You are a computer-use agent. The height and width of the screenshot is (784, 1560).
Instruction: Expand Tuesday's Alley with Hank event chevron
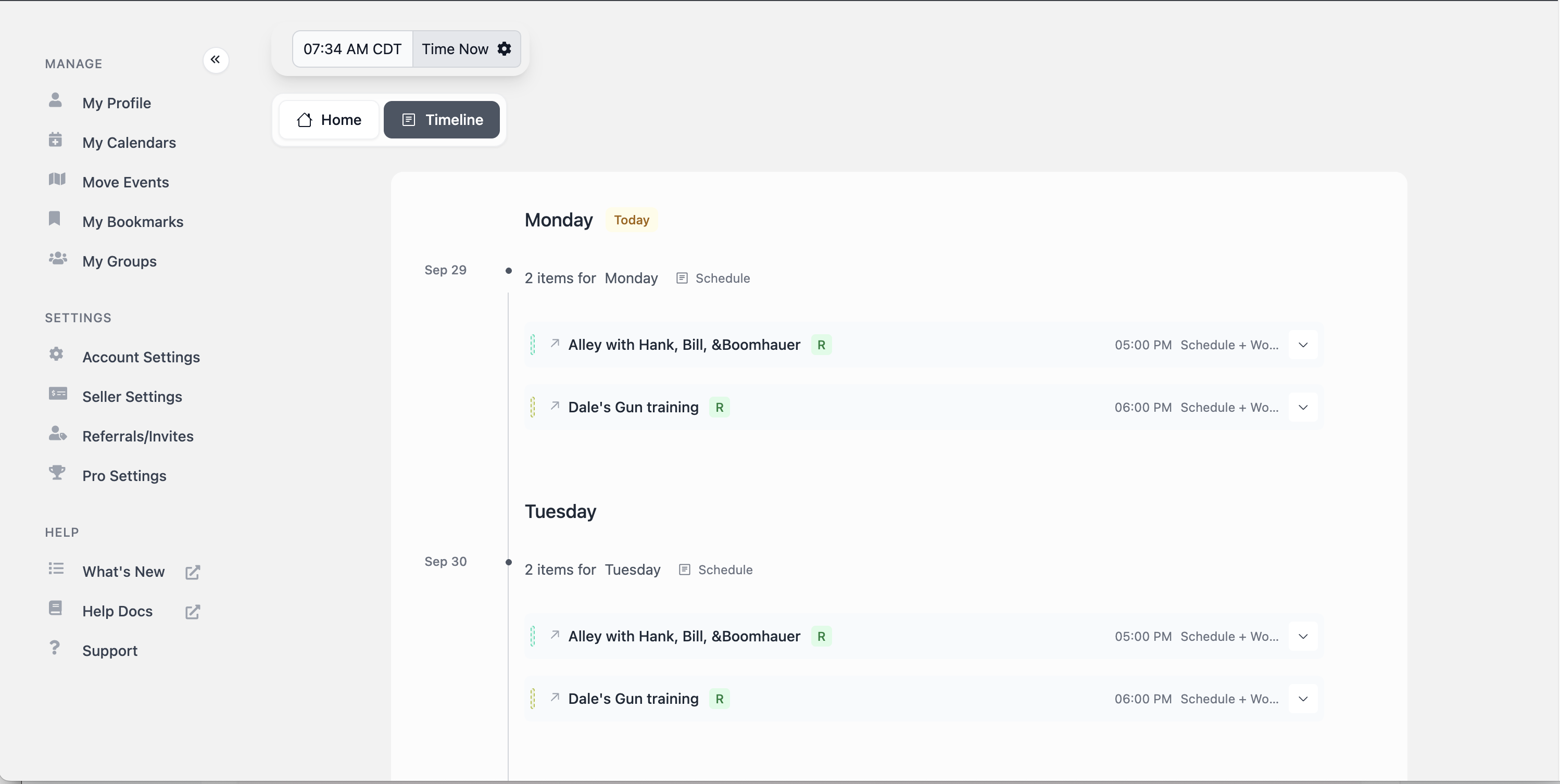[1303, 636]
